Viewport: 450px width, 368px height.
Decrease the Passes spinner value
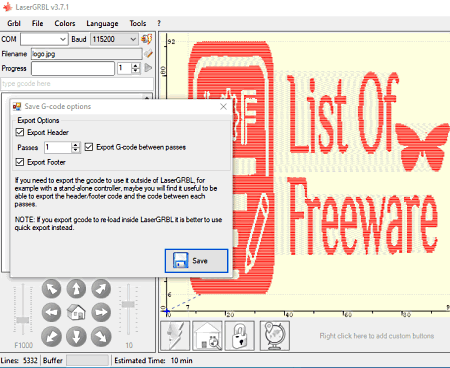pyautogui.click(x=76, y=150)
